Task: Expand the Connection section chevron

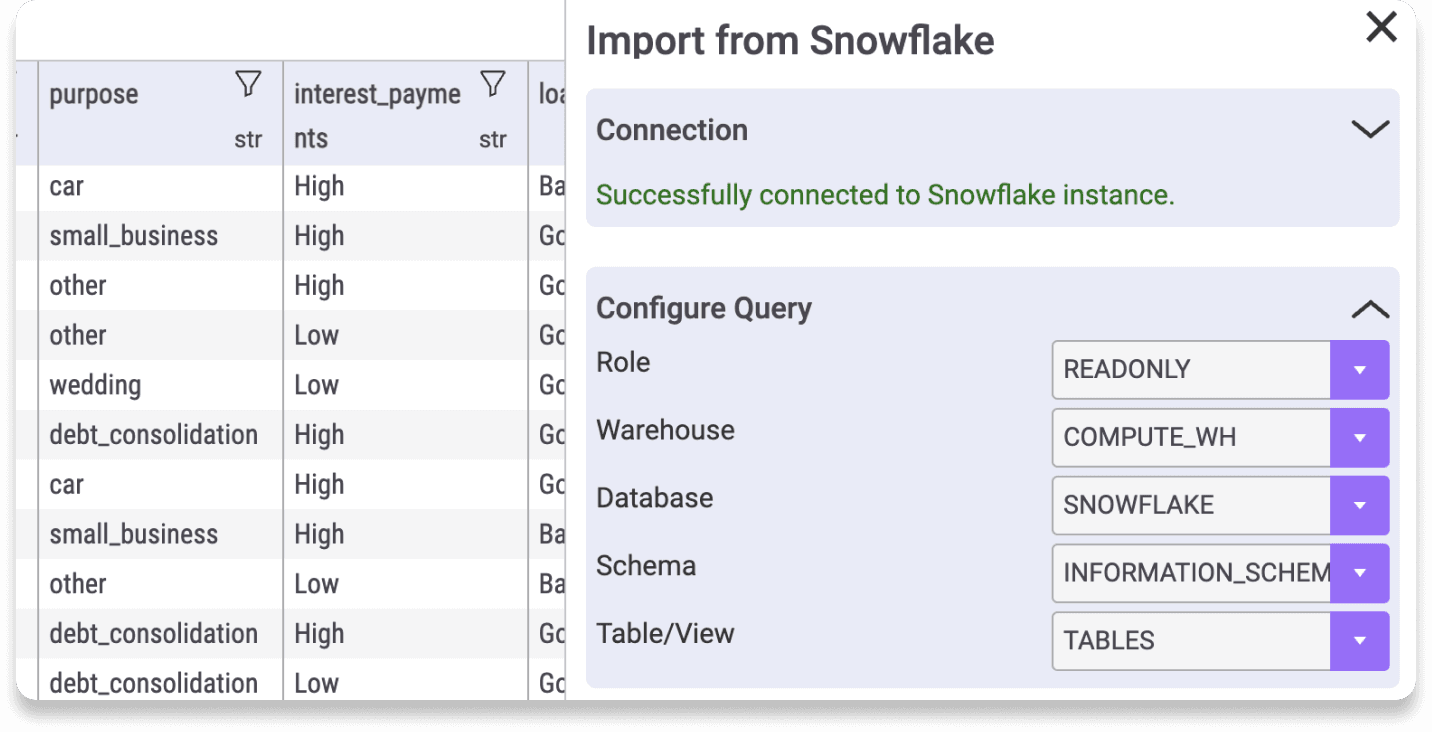Action: 1369,130
